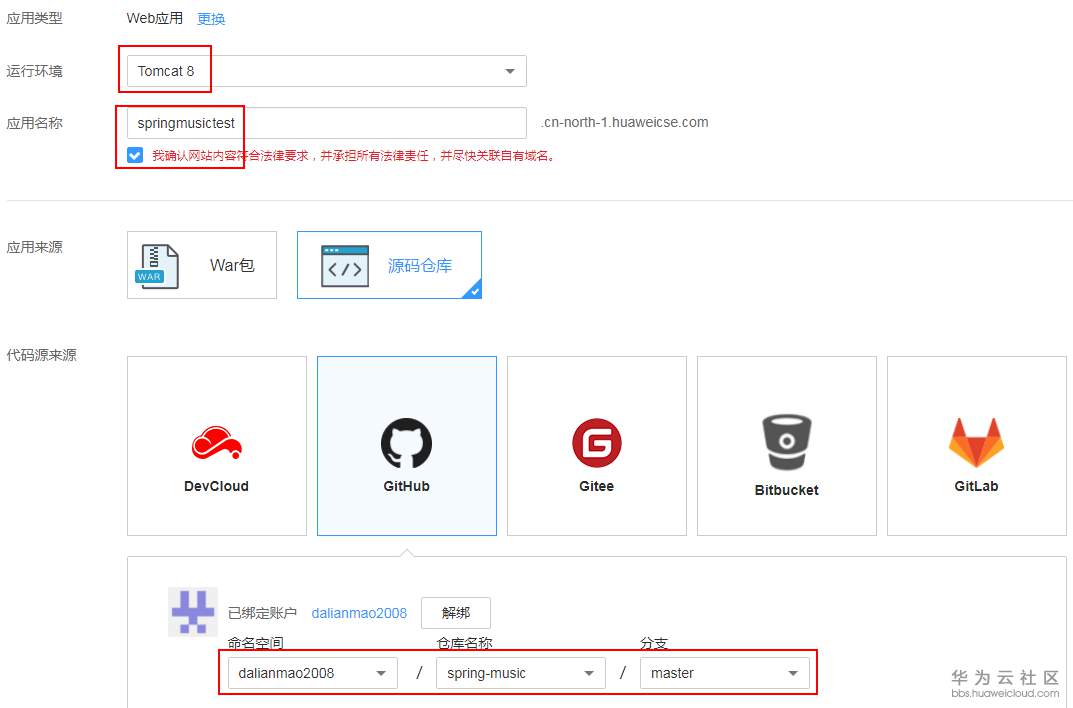Click the GitLab label text
The width and height of the screenshot is (1073, 708).
coord(977,486)
